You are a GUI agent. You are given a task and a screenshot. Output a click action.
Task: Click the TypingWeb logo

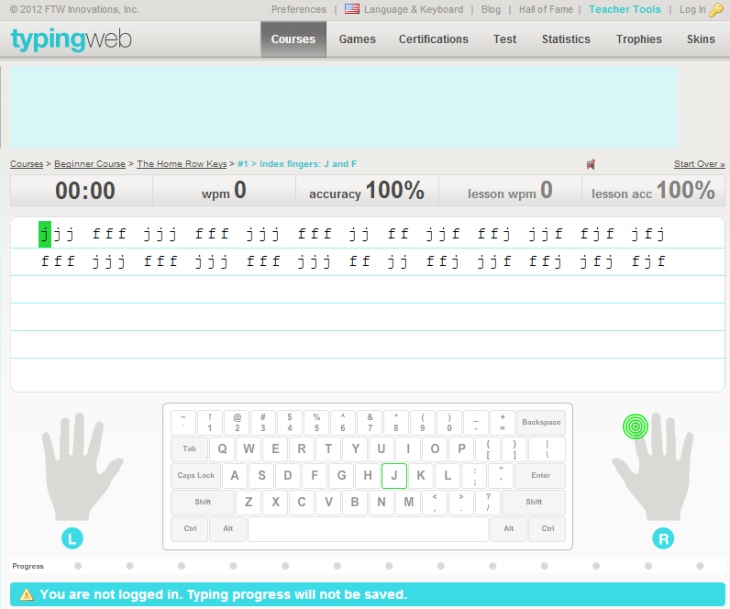pos(70,39)
